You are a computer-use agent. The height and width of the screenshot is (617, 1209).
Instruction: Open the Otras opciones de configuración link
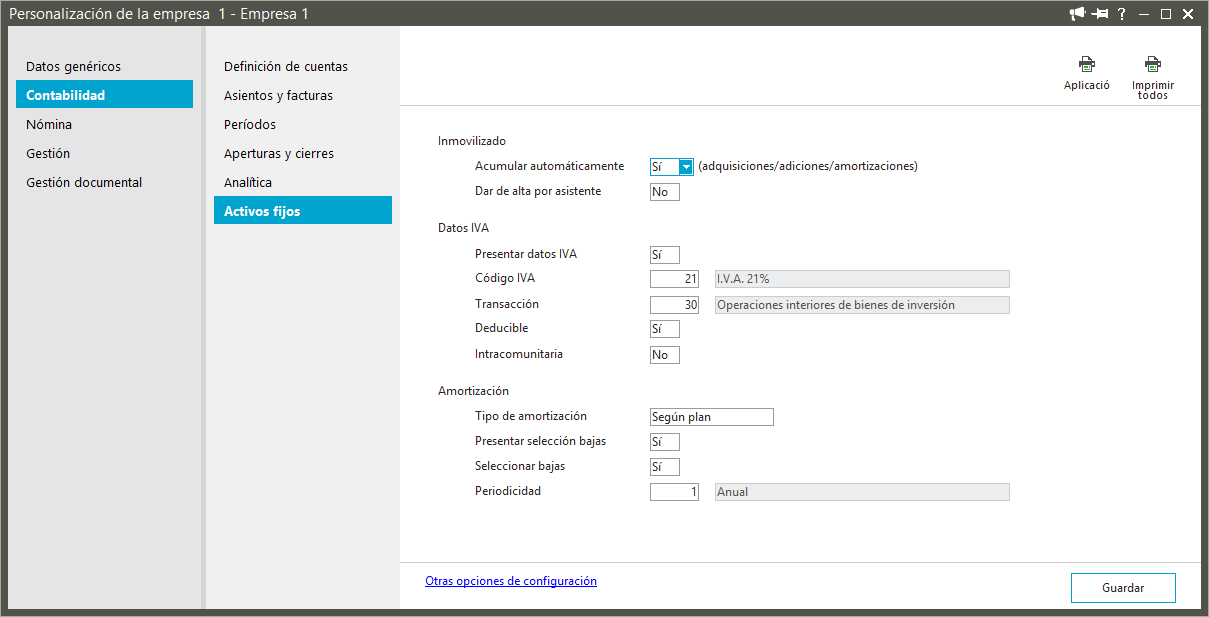[x=510, y=581]
